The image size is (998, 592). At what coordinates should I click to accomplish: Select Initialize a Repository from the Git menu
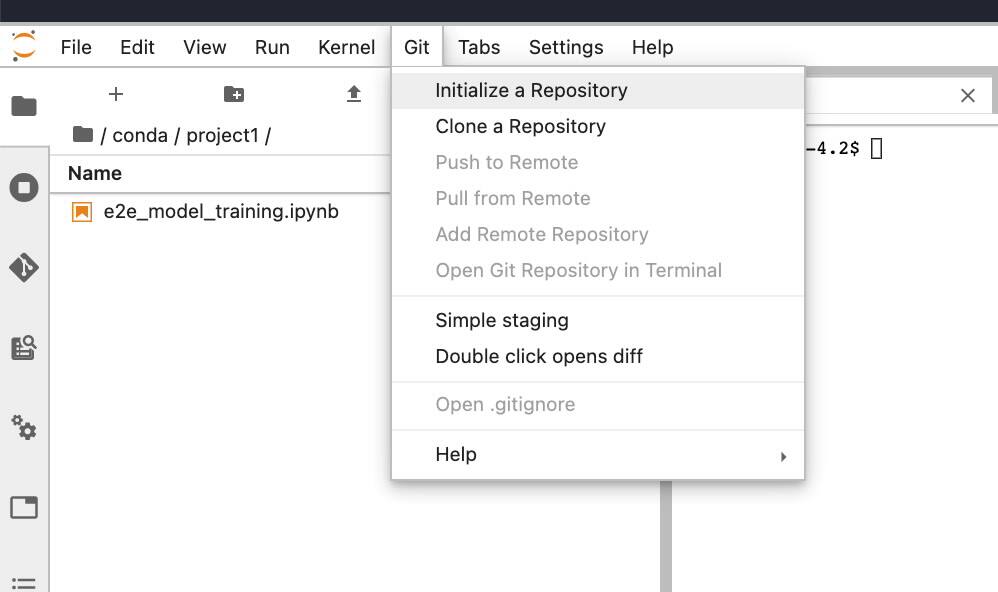530,90
